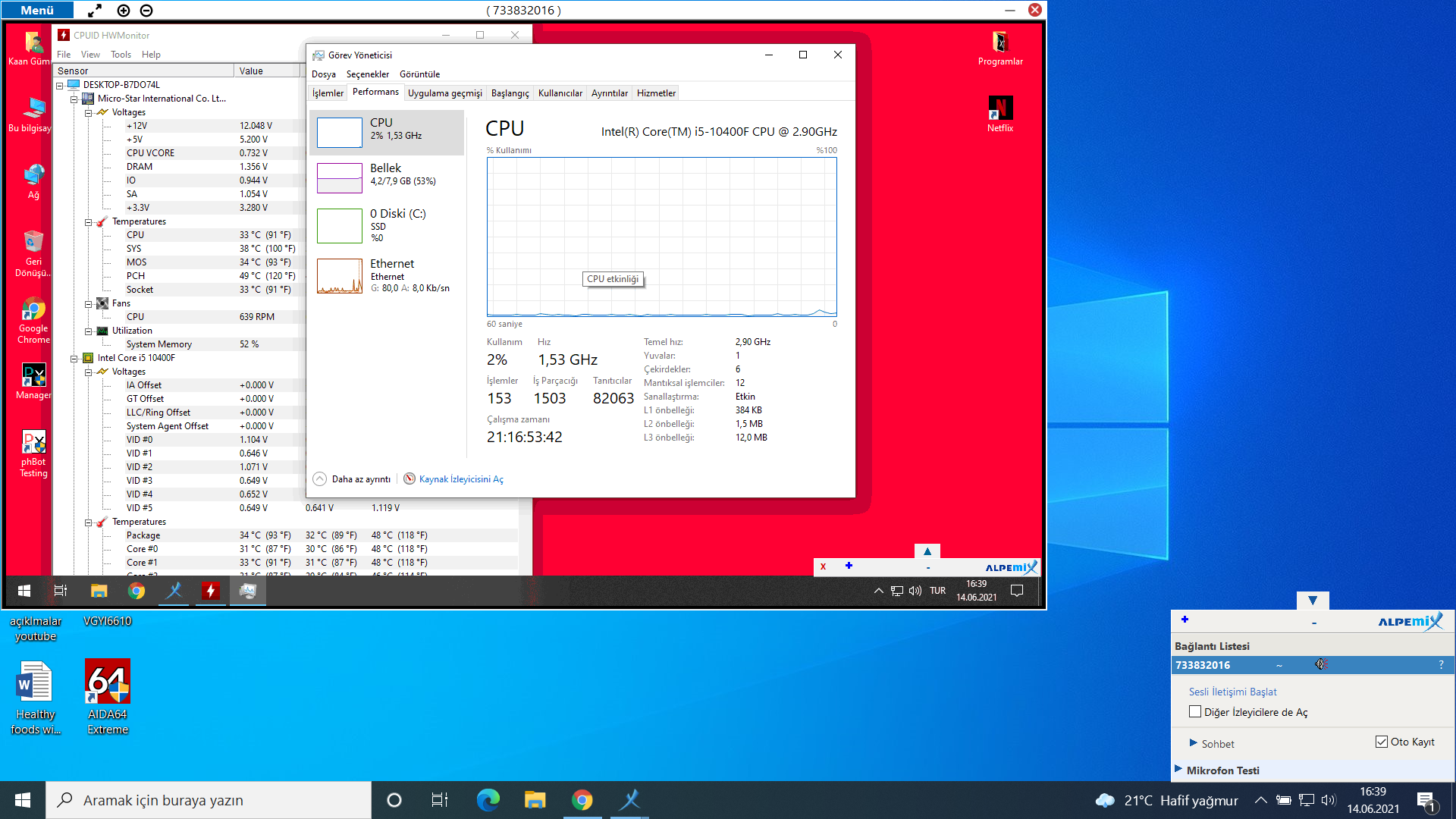1456x819 pixels.
Task: Click the Sesli İletişimi Başlat link
Action: (x=1232, y=692)
